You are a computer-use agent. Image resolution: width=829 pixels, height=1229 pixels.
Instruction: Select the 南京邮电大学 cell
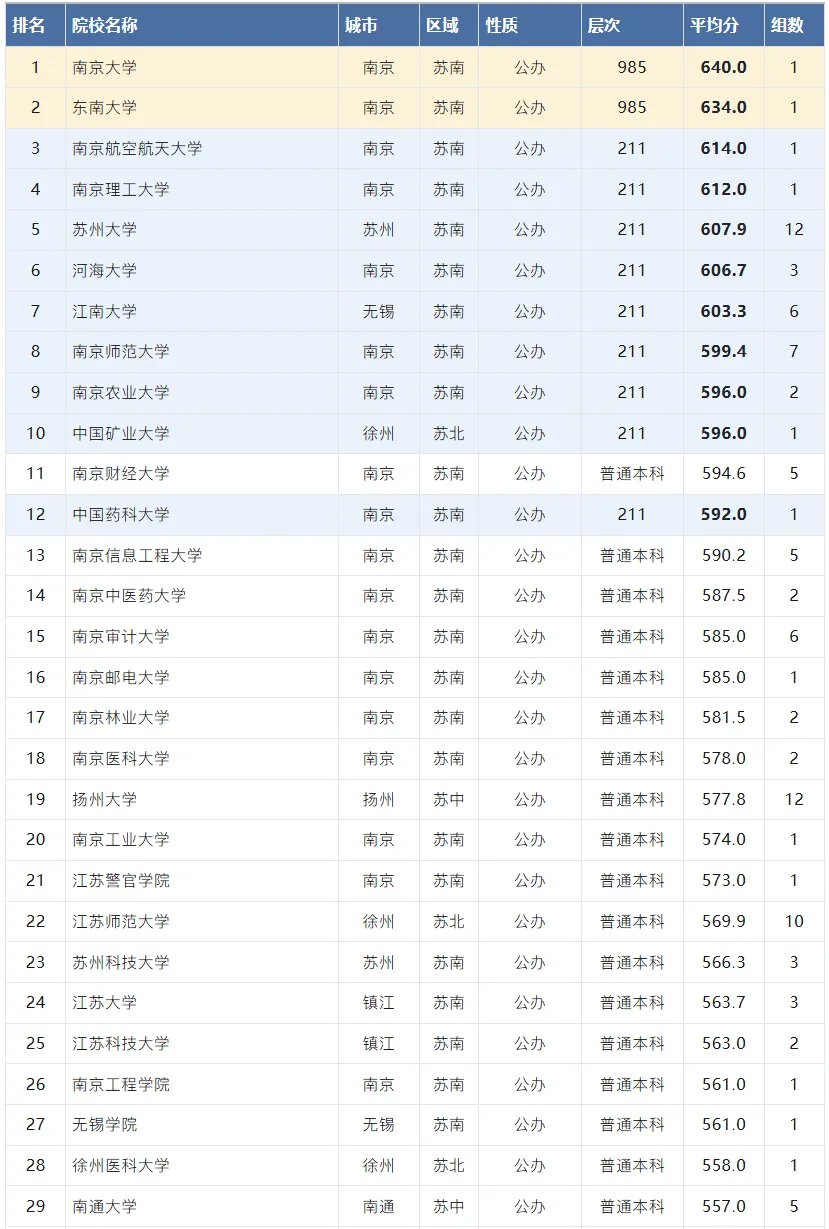201,678
